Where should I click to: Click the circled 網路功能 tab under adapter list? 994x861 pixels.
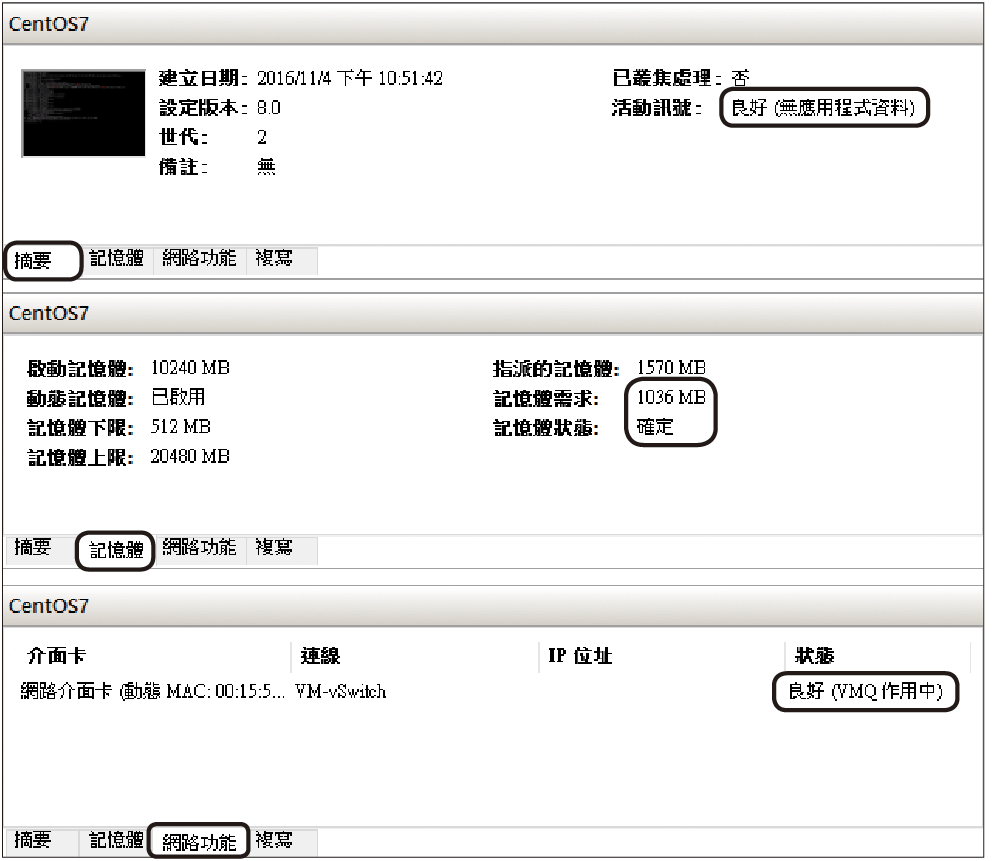[x=199, y=843]
